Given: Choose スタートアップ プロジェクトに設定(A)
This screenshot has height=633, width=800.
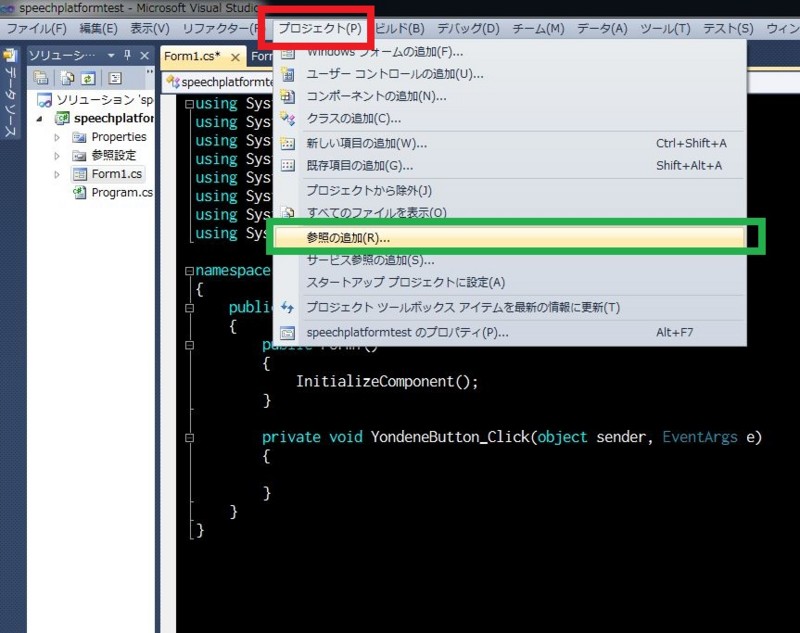Looking at the screenshot, I should [510, 283].
